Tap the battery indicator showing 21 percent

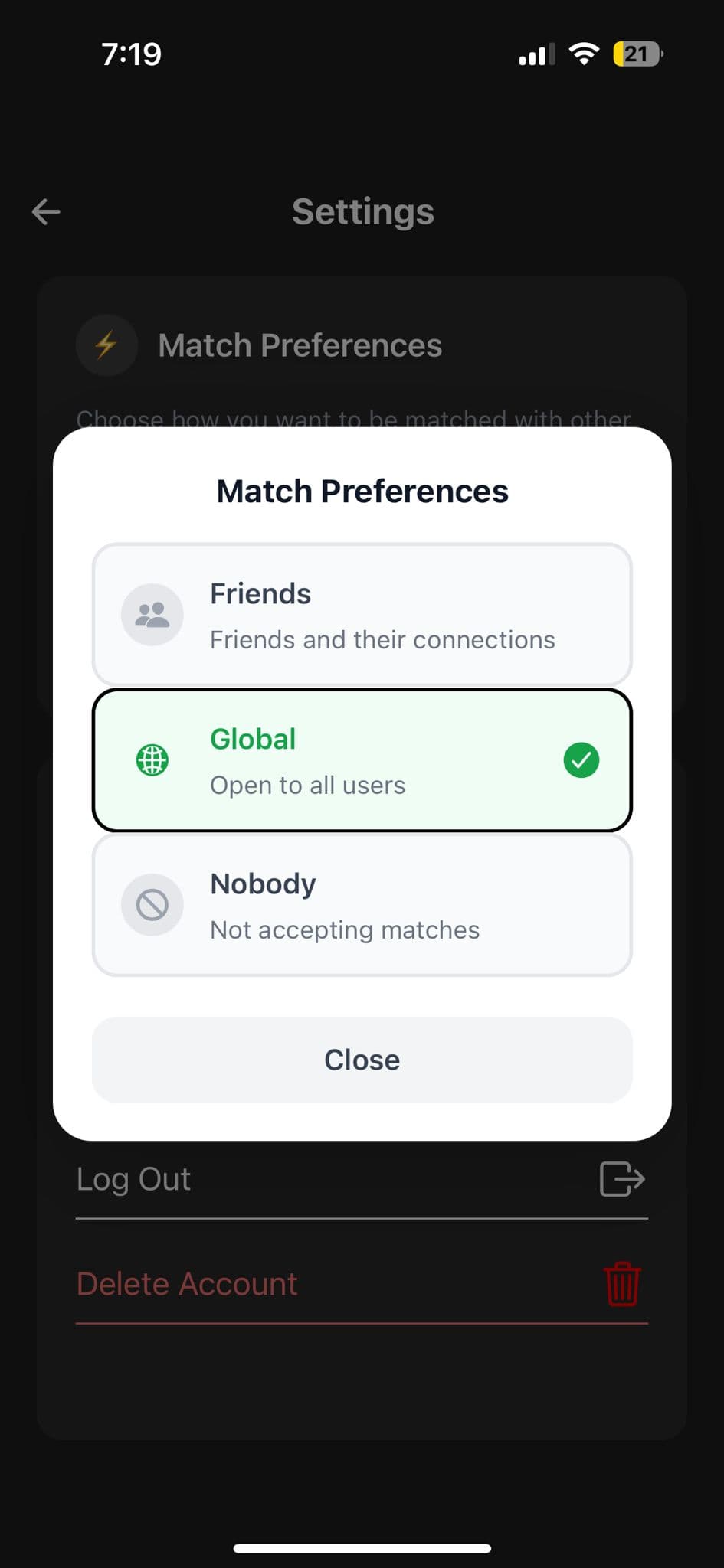636,54
